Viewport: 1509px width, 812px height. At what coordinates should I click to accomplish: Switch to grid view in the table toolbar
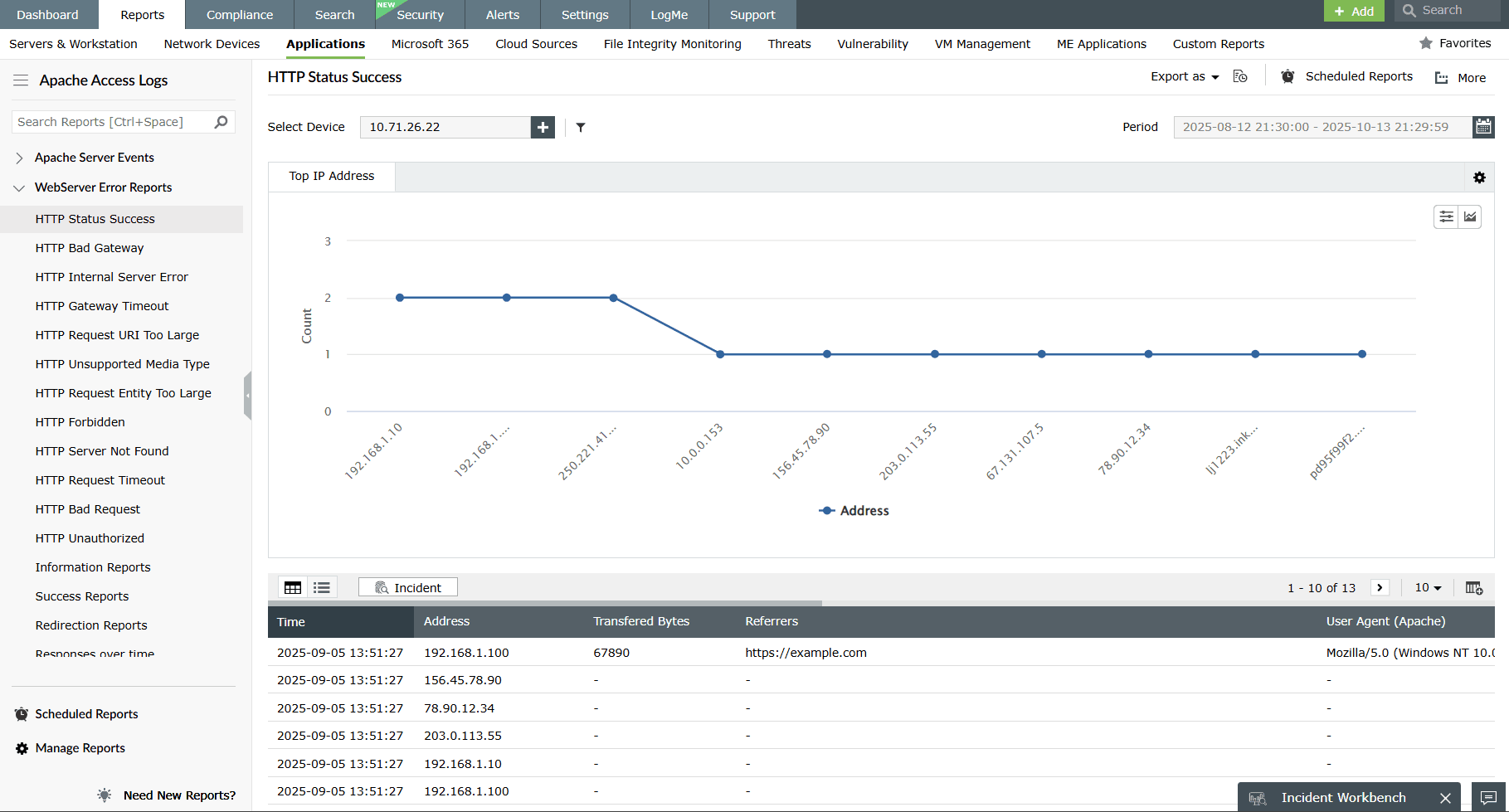293,586
